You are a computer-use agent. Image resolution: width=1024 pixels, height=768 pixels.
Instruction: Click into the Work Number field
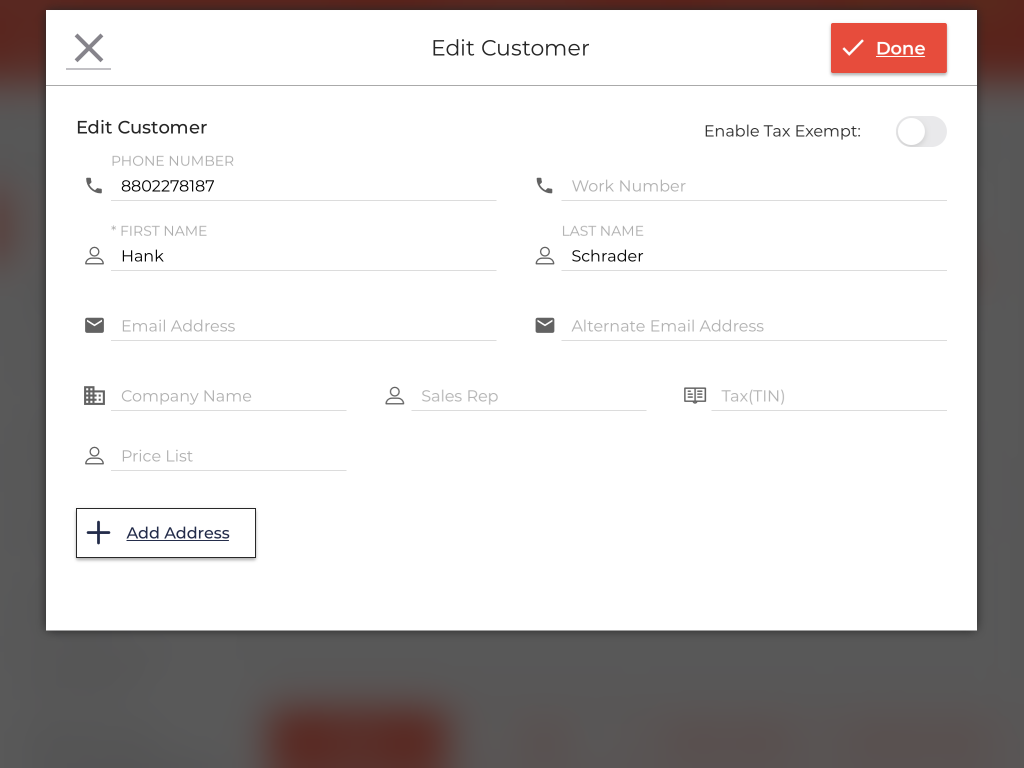(753, 186)
